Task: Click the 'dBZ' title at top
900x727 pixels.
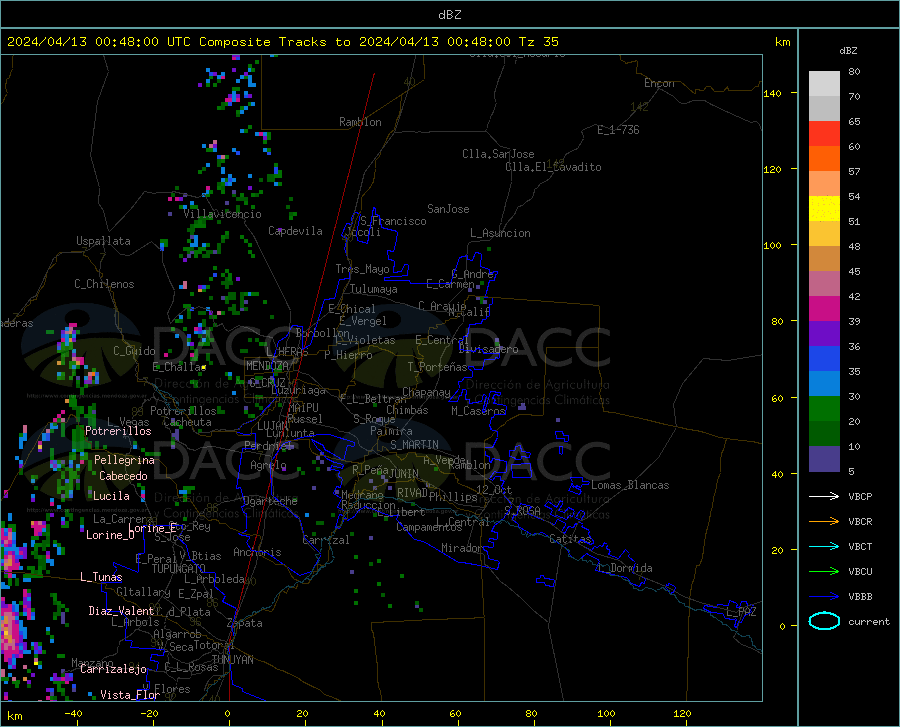Action: pos(449,15)
